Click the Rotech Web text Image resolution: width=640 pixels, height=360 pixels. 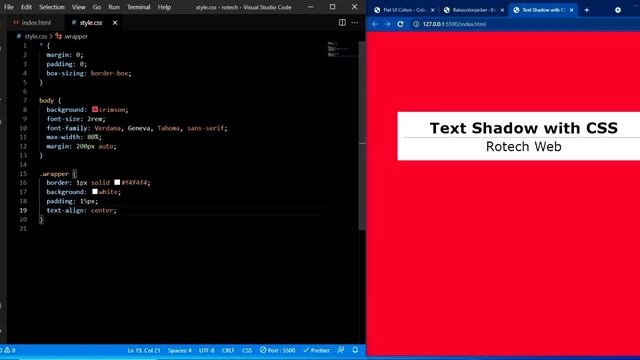tap(523, 147)
